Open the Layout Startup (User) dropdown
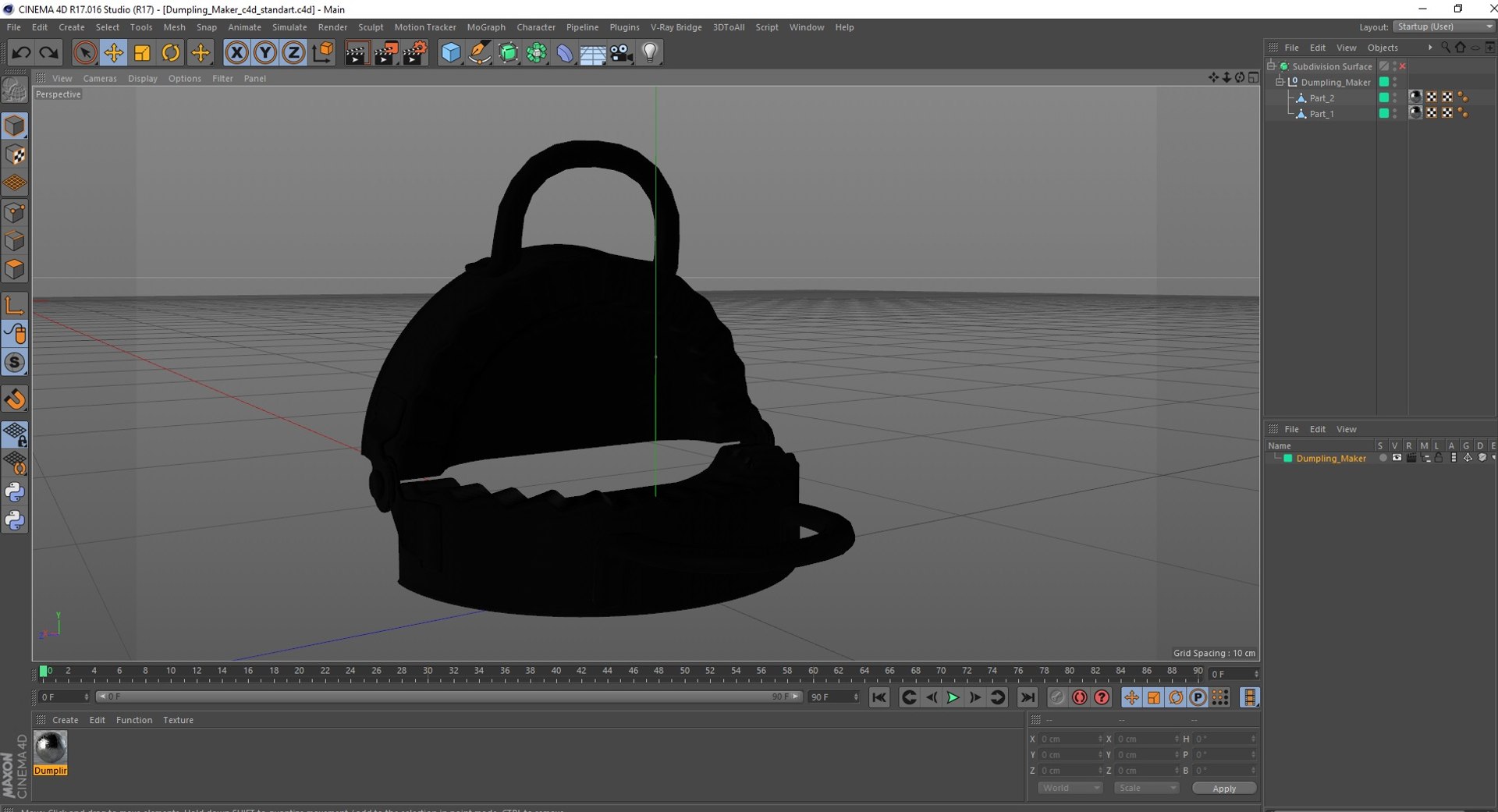Image resolution: width=1498 pixels, height=812 pixels. (x=1444, y=27)
